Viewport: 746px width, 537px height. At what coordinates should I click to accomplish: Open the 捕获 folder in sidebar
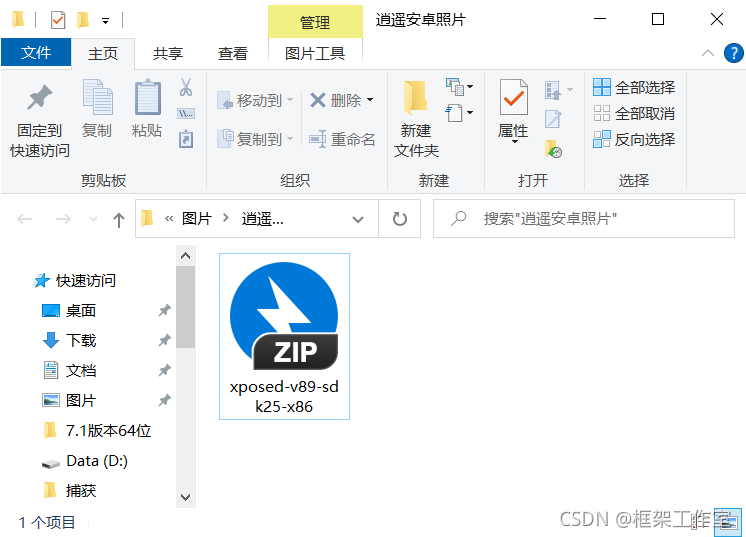click(69, 490)
